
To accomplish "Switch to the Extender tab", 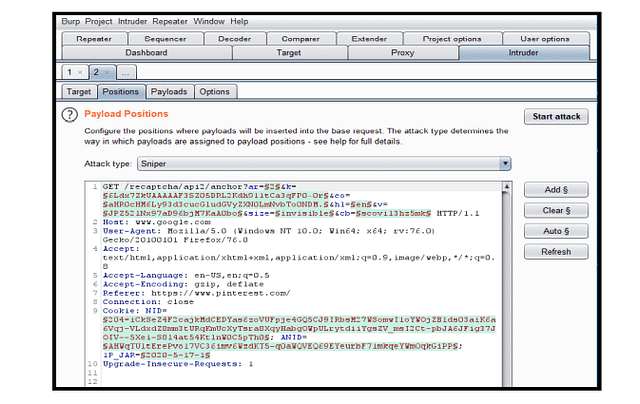I will [369, 39].
